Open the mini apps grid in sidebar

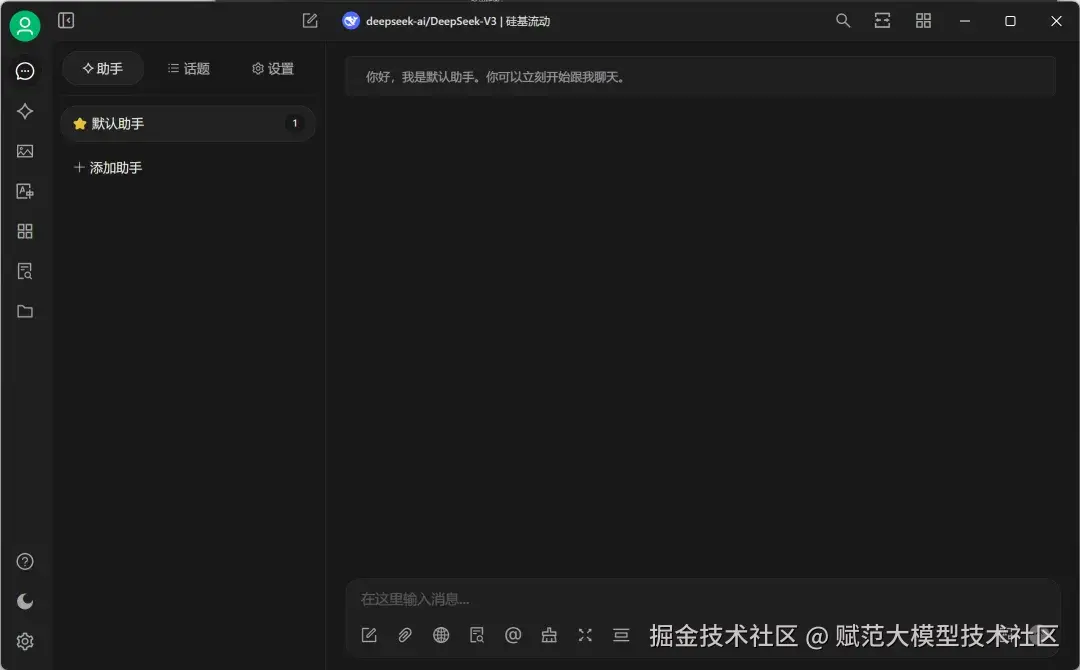pos(25,231)
